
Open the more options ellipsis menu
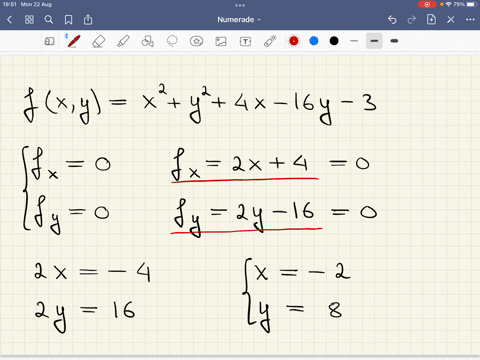click(470, 20)
